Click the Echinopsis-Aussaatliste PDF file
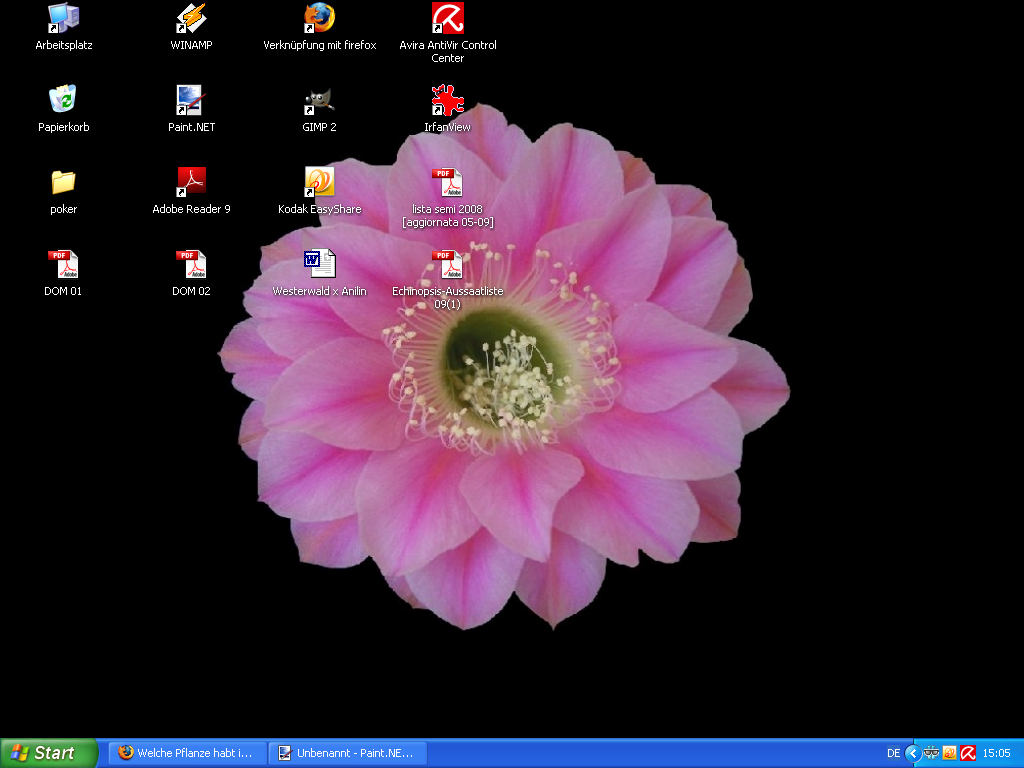This screenshot has width=1024, height=768. [x=447, y=265]
